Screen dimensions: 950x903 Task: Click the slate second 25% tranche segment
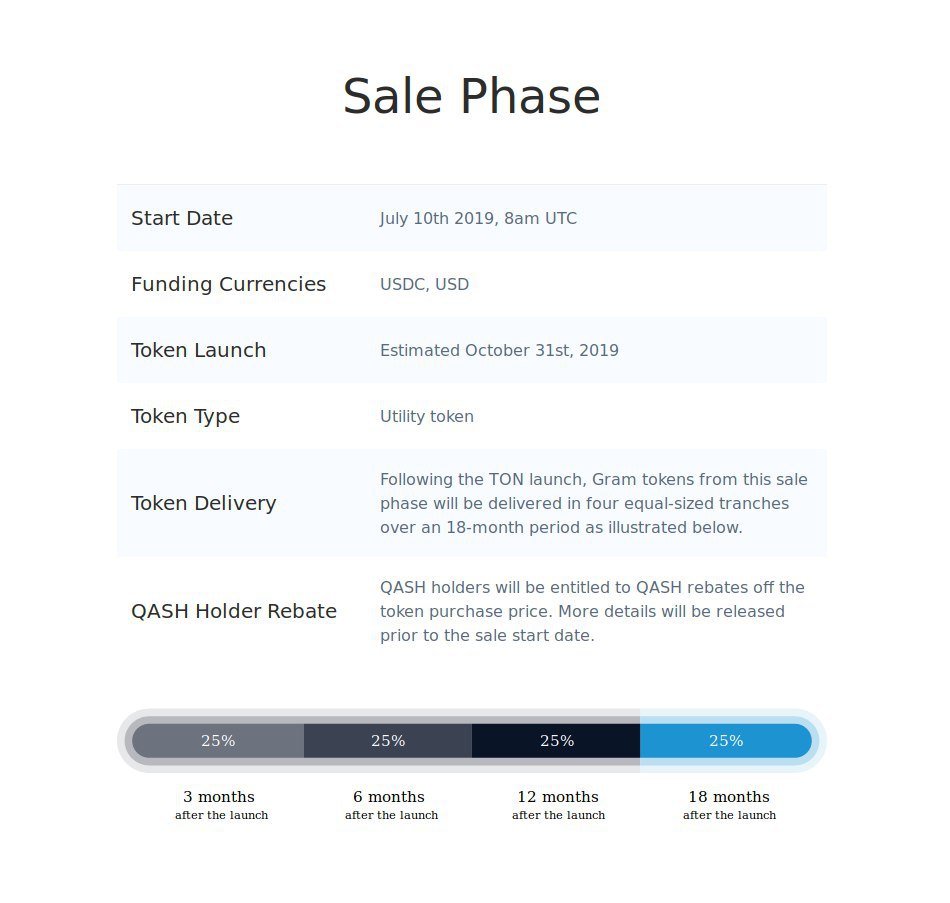[x=388, y=741]
